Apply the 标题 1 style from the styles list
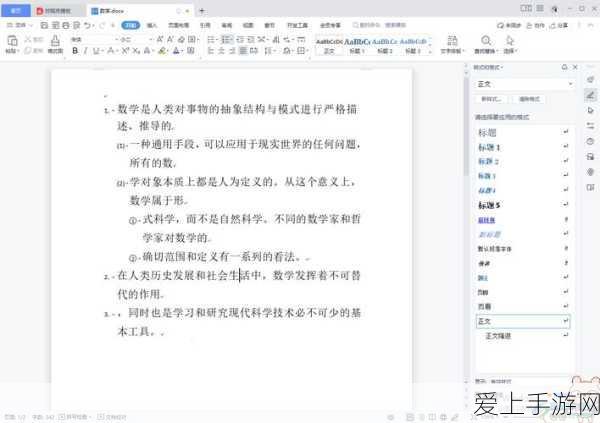The image size is (600, 423). point(523,147)
